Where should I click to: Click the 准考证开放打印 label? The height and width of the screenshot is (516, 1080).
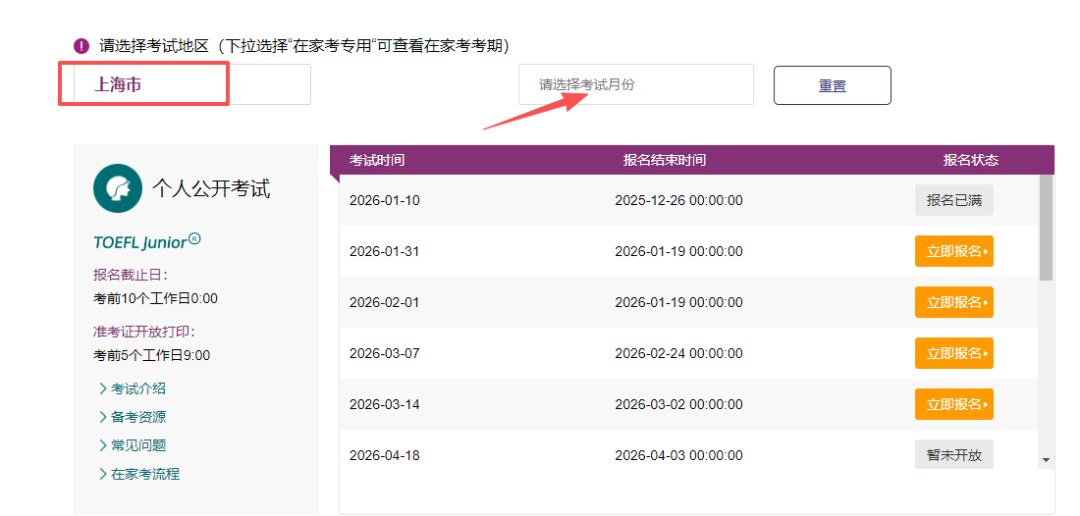(145, 331)
